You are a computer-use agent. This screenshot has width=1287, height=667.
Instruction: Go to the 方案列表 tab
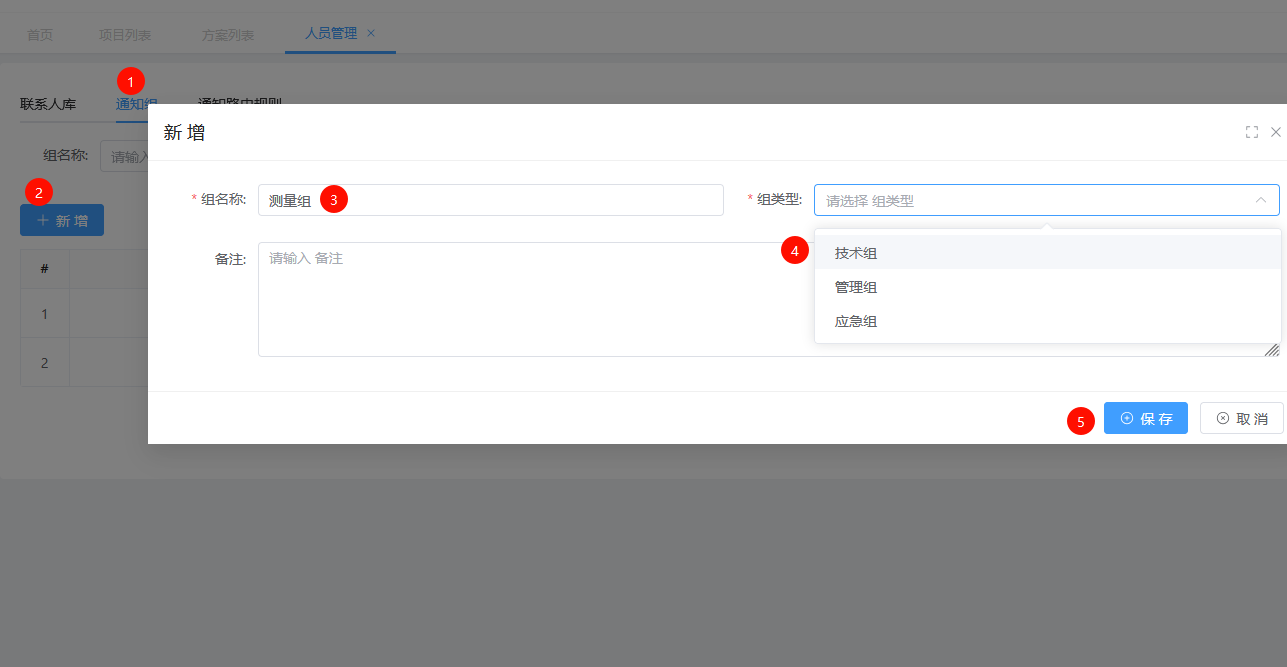(x=228, y=35)
